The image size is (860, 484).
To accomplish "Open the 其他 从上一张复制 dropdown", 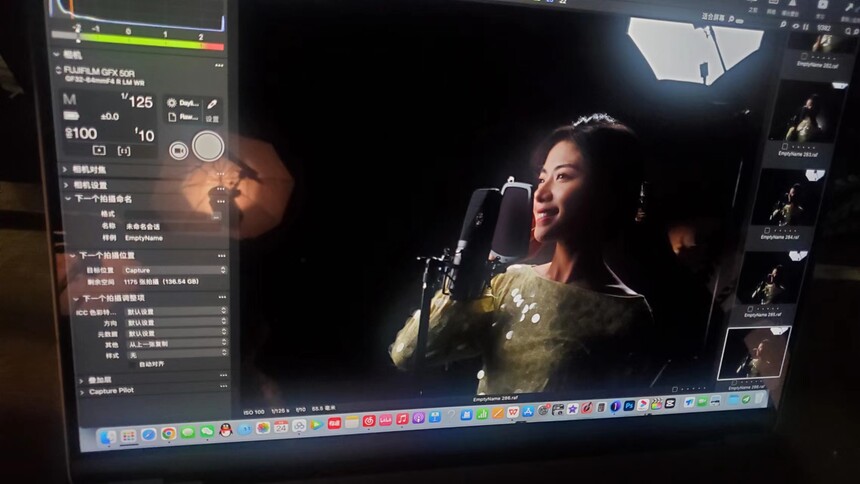I will tap(177, 344).
